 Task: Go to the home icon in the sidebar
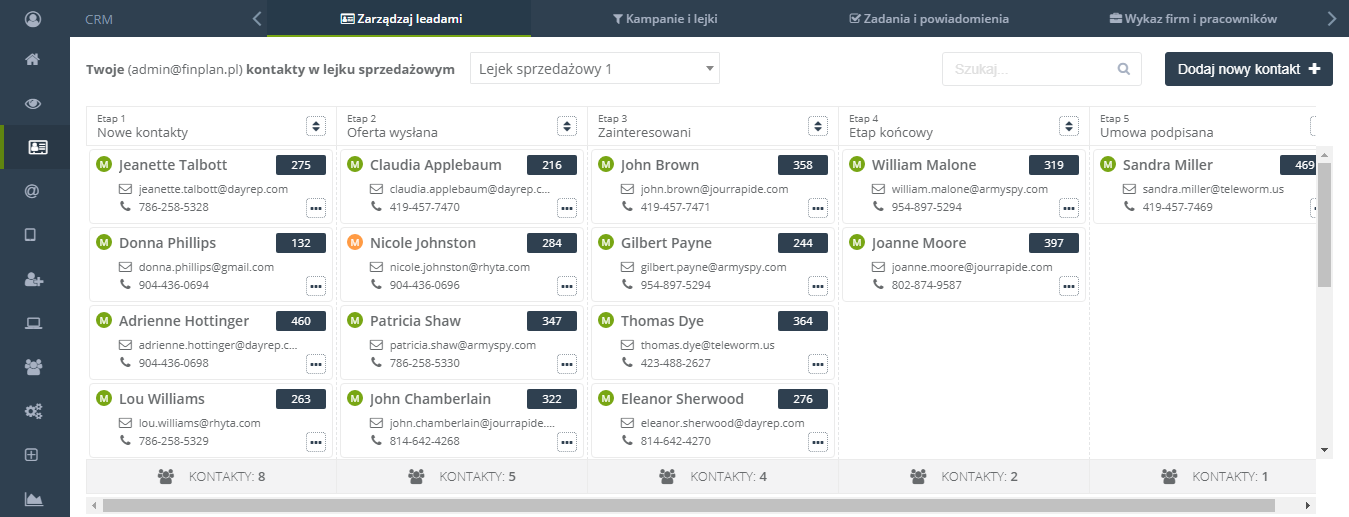coord(33,59)
